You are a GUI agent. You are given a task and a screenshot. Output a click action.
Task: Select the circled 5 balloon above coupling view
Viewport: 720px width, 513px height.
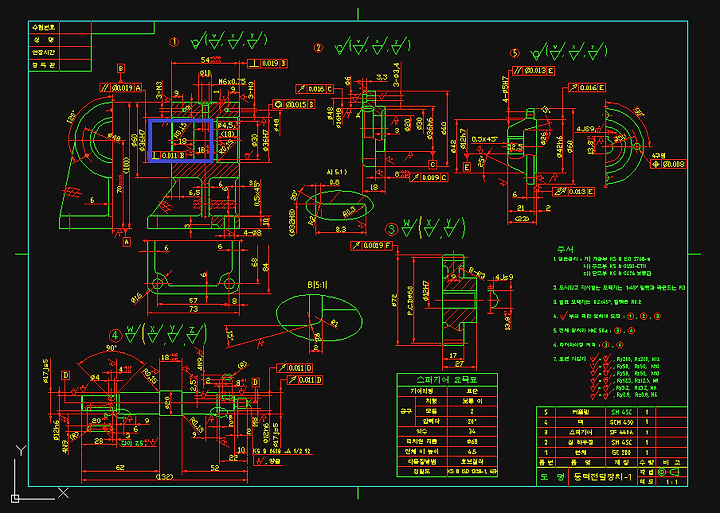coord(515,53)
